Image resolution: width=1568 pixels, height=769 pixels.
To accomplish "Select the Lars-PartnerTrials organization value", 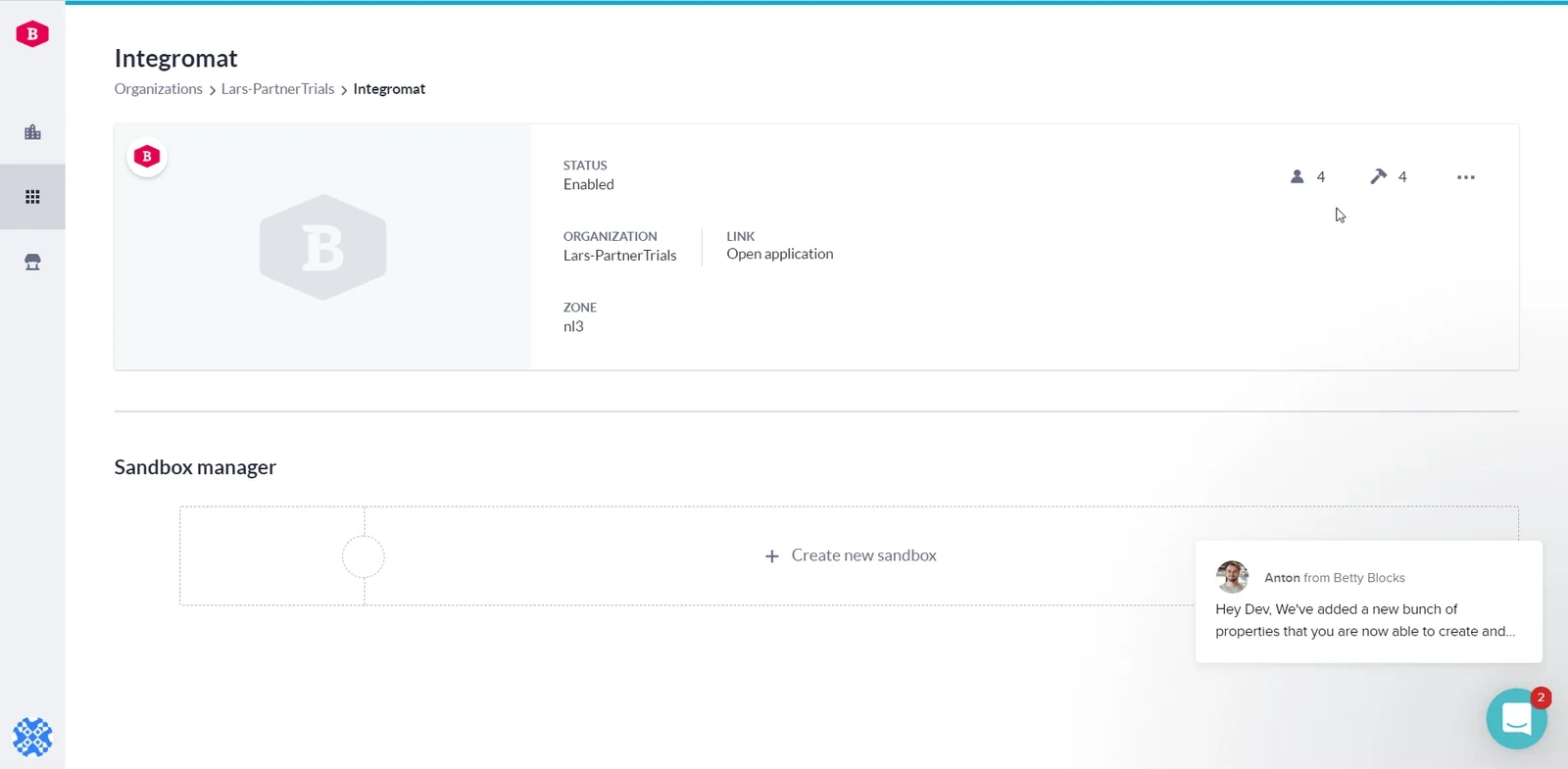I will tap(619, 256).
